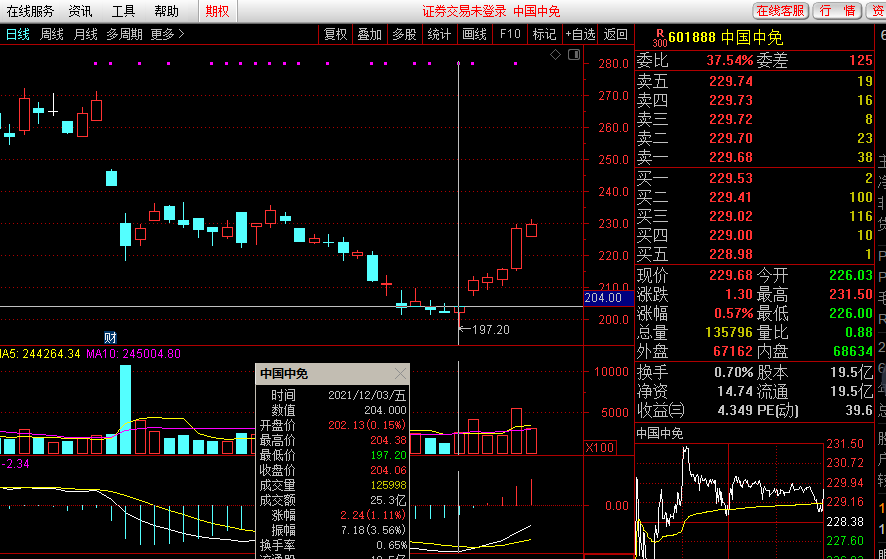Click stock title 601888 中国中免

[x=726, y=37]
